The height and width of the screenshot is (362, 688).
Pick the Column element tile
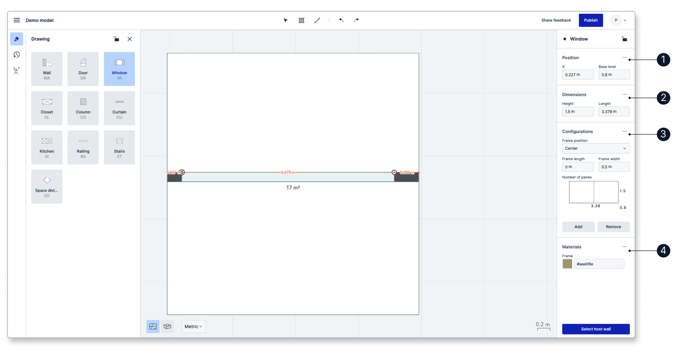[x=83, y=108]
